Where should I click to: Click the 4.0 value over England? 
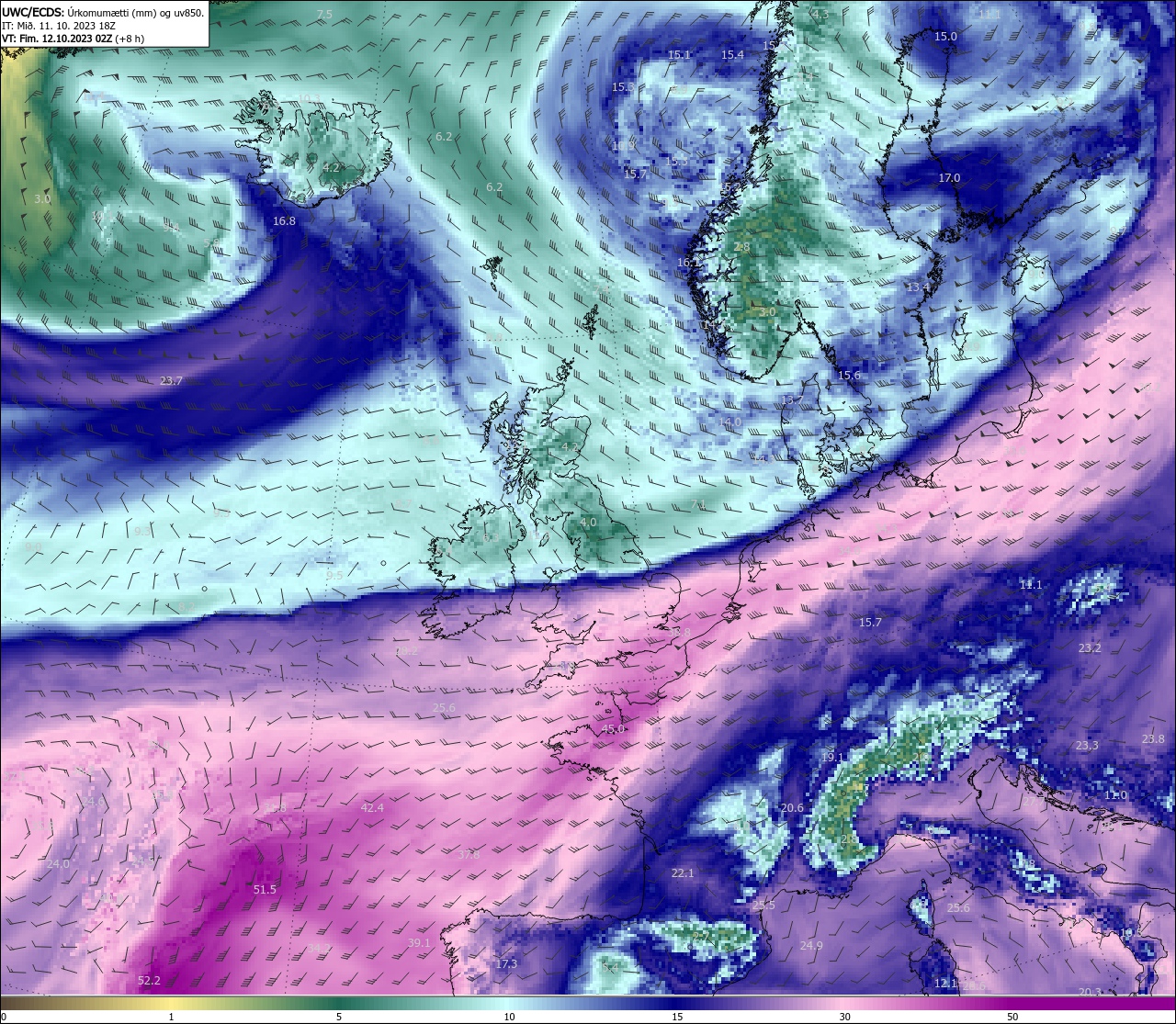tap(588, 523)
